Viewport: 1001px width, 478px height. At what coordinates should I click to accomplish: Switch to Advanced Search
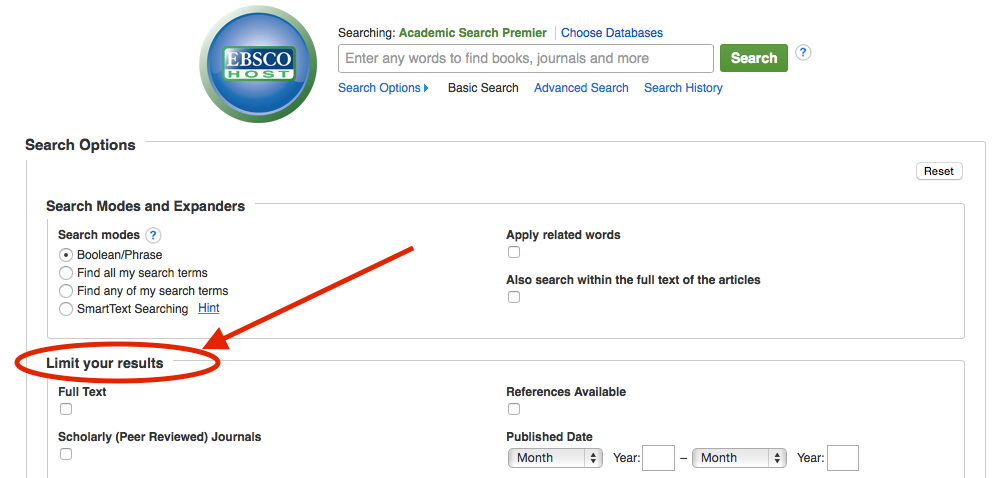pos(581,88)
